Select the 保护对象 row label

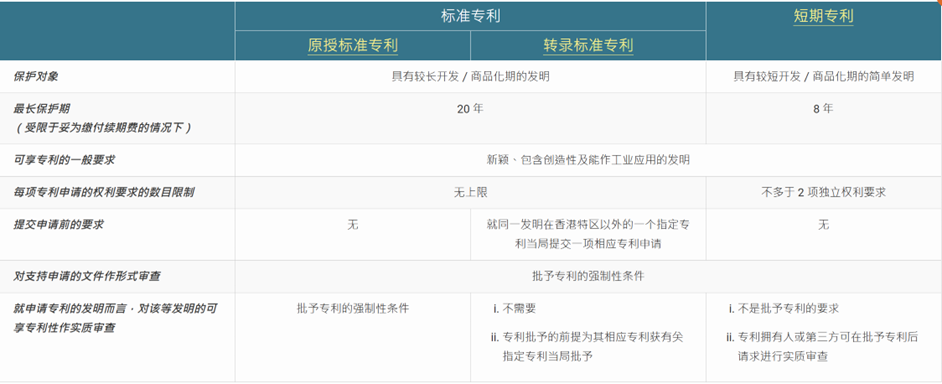(x=36, y=77)
